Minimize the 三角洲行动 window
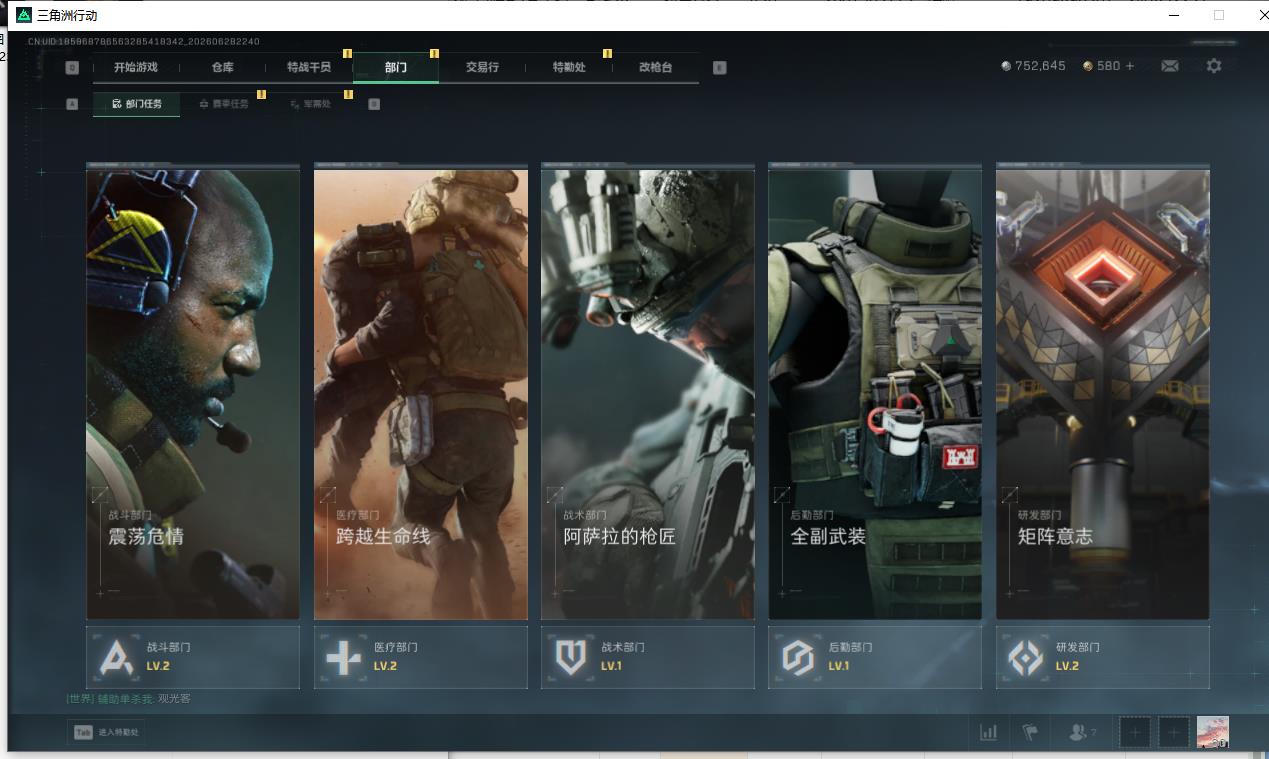This screenshot has width=1269, height=759. [1174, 15]
